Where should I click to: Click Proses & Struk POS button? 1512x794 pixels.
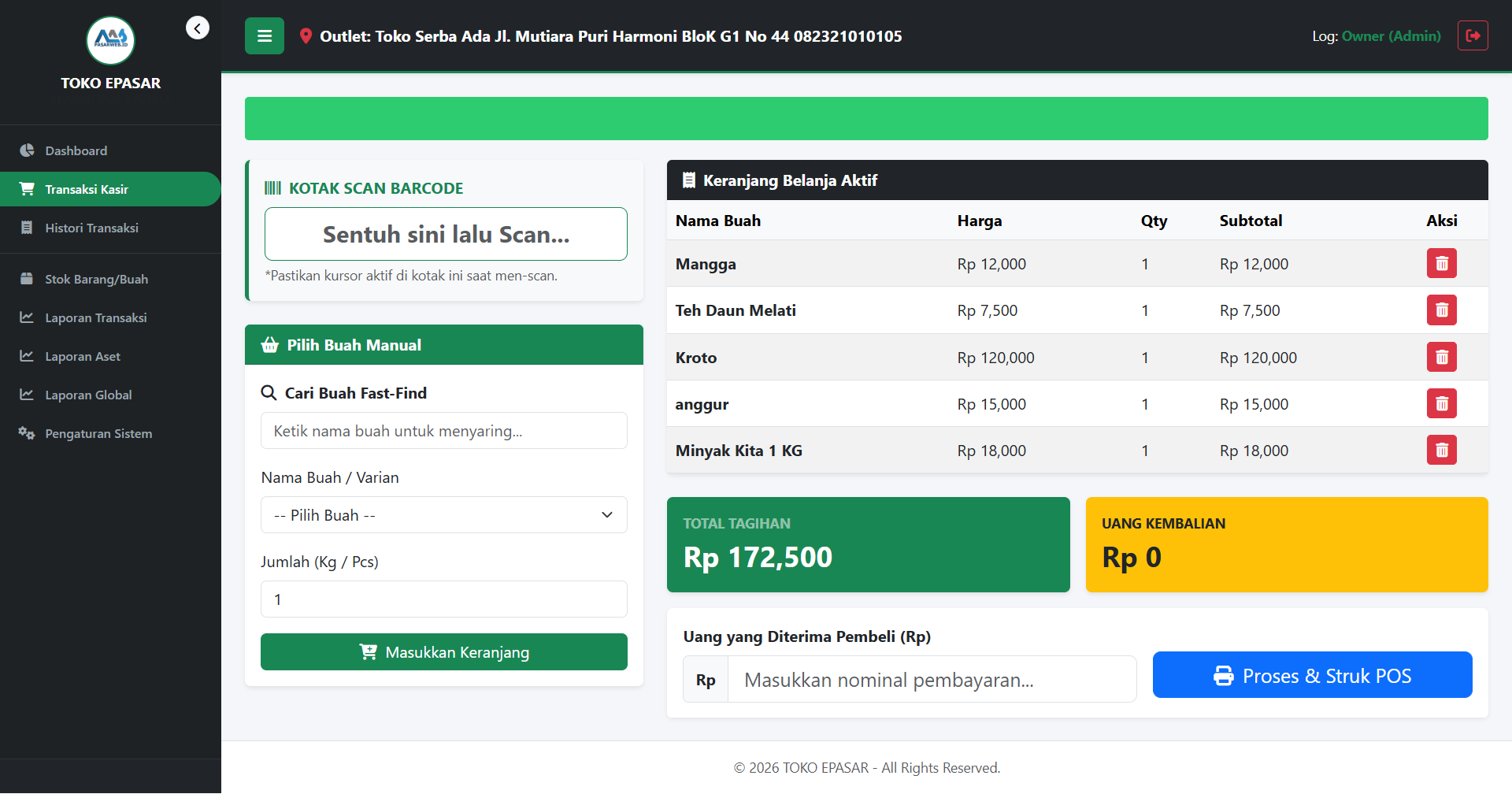pos(1313,675)
